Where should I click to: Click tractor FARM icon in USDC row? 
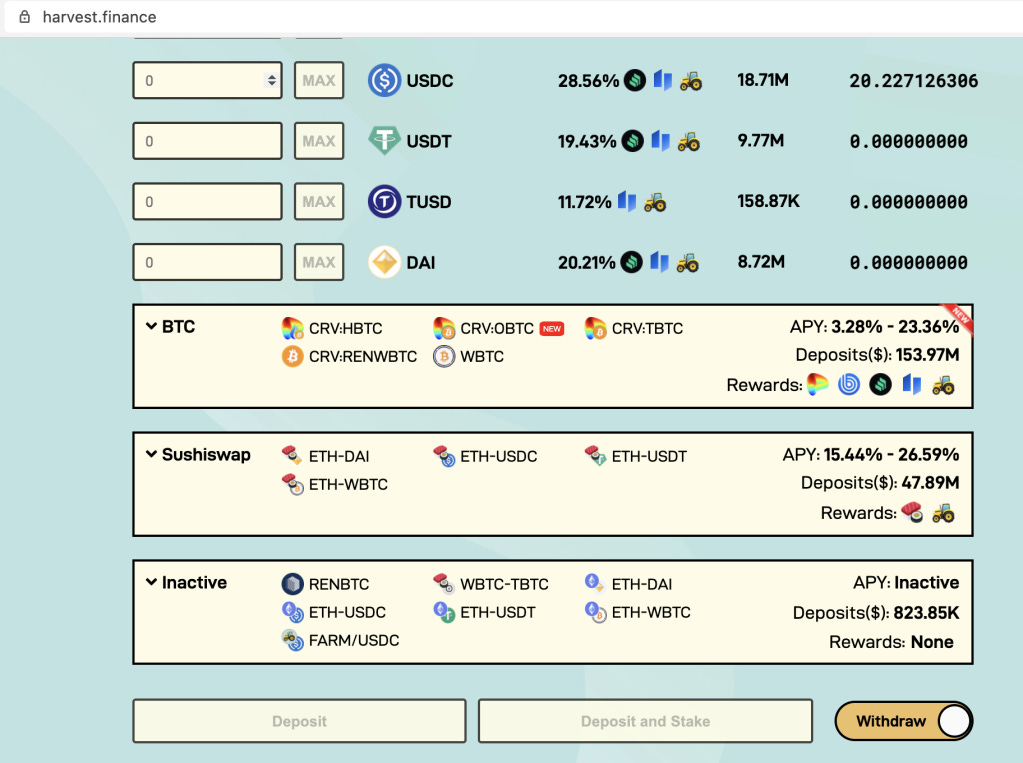(x=692, y=81)
